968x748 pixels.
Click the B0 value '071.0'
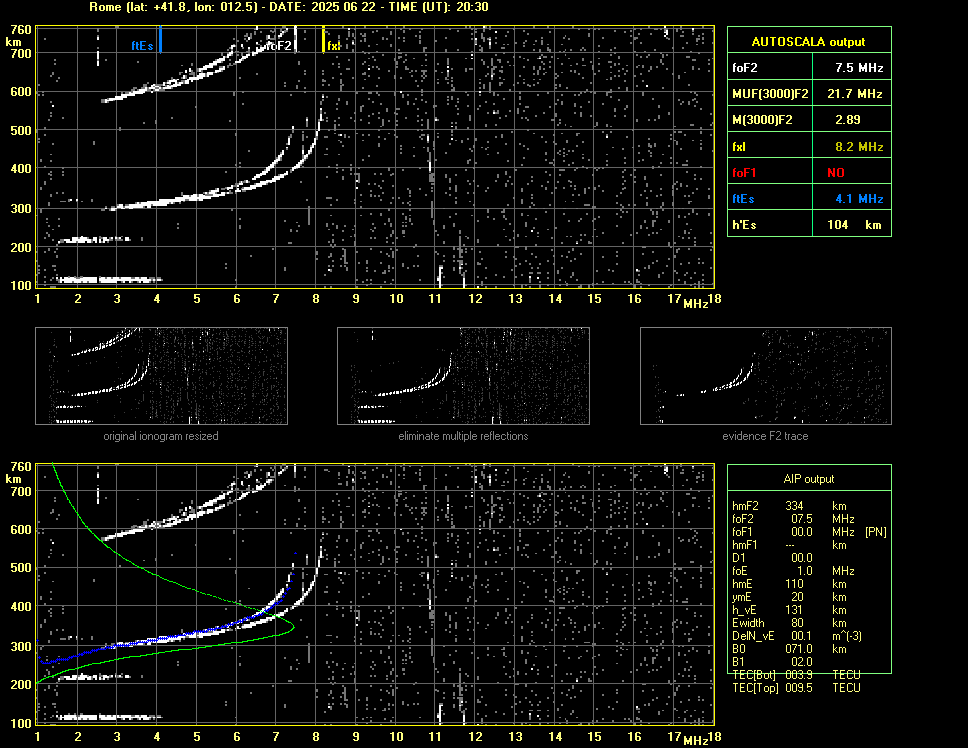coord(799,649)
